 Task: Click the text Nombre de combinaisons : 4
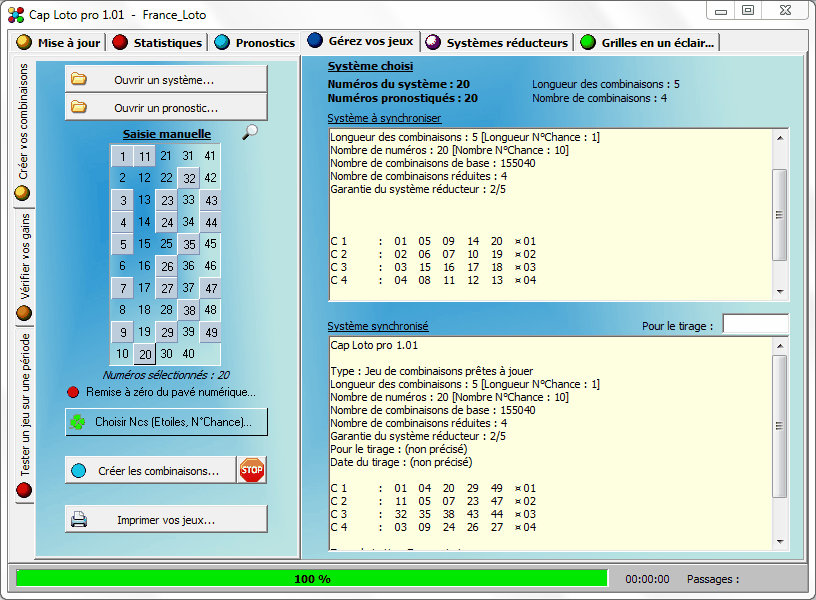(599, 98)
